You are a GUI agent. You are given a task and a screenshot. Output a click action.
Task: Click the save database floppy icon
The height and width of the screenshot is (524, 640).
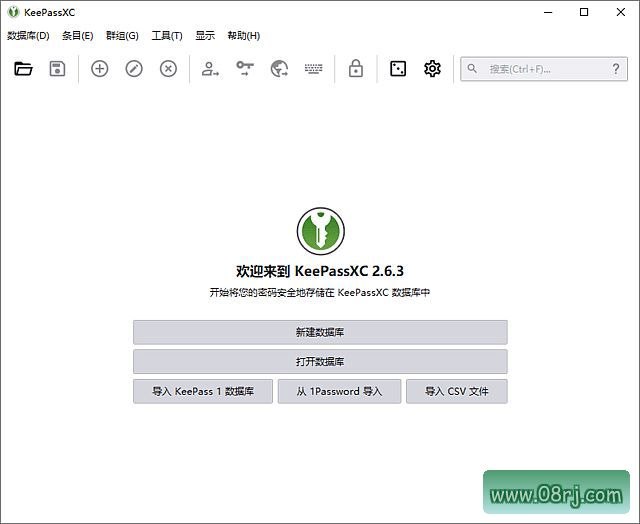pyautogui.click(x=57, y=69)
